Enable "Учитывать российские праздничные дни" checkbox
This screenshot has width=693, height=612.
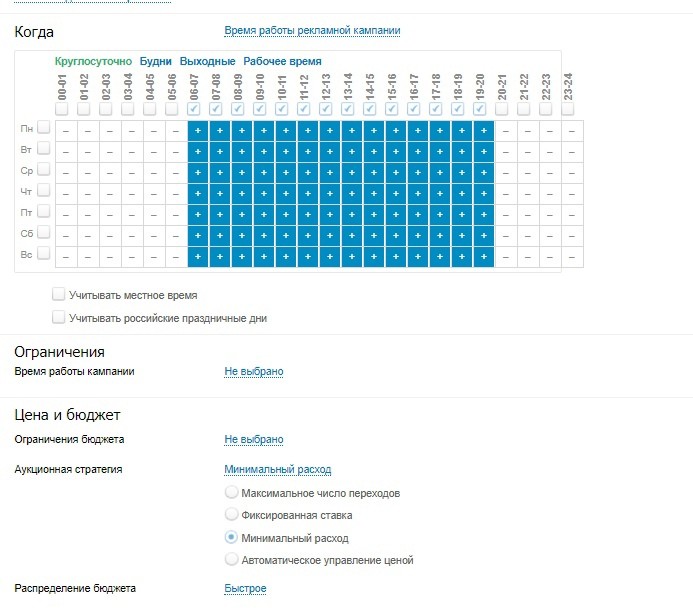(x=59, y=318)
